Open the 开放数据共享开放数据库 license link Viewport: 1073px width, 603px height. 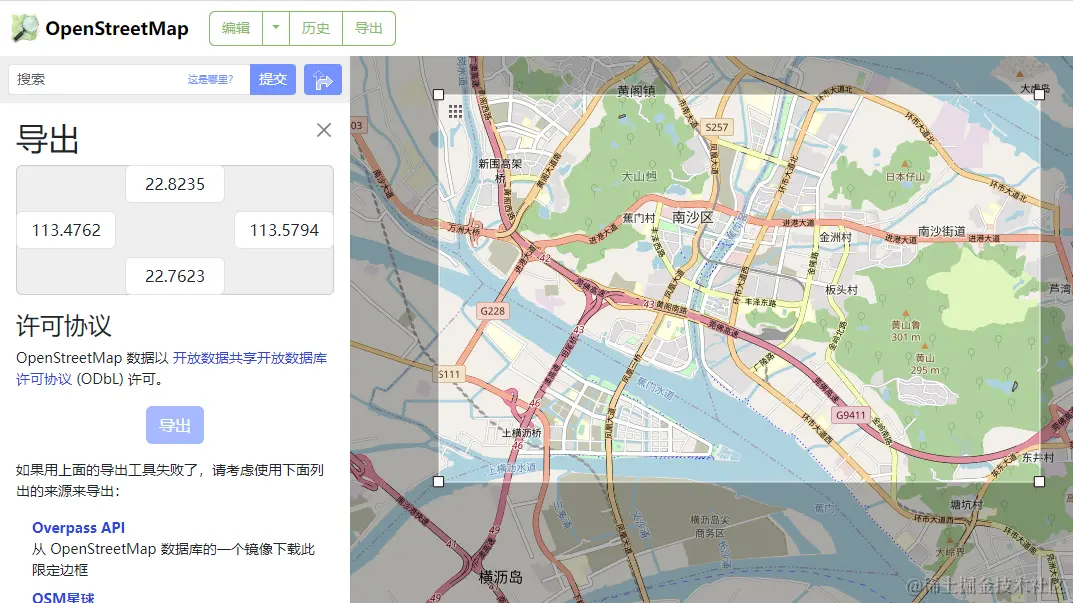(249, 358)
